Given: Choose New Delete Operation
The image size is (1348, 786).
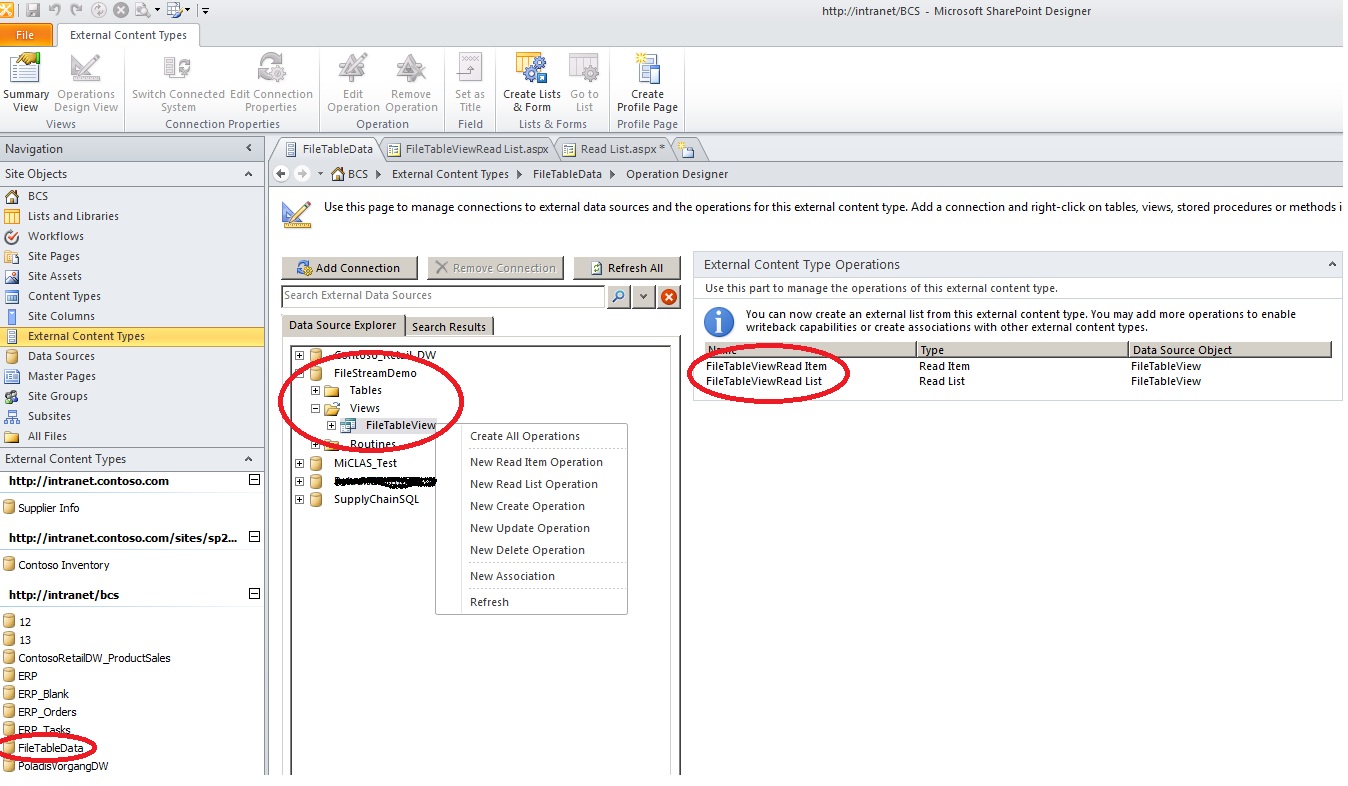Looking at the screenshot, I should pyautogui.click(x=527, y=550).
